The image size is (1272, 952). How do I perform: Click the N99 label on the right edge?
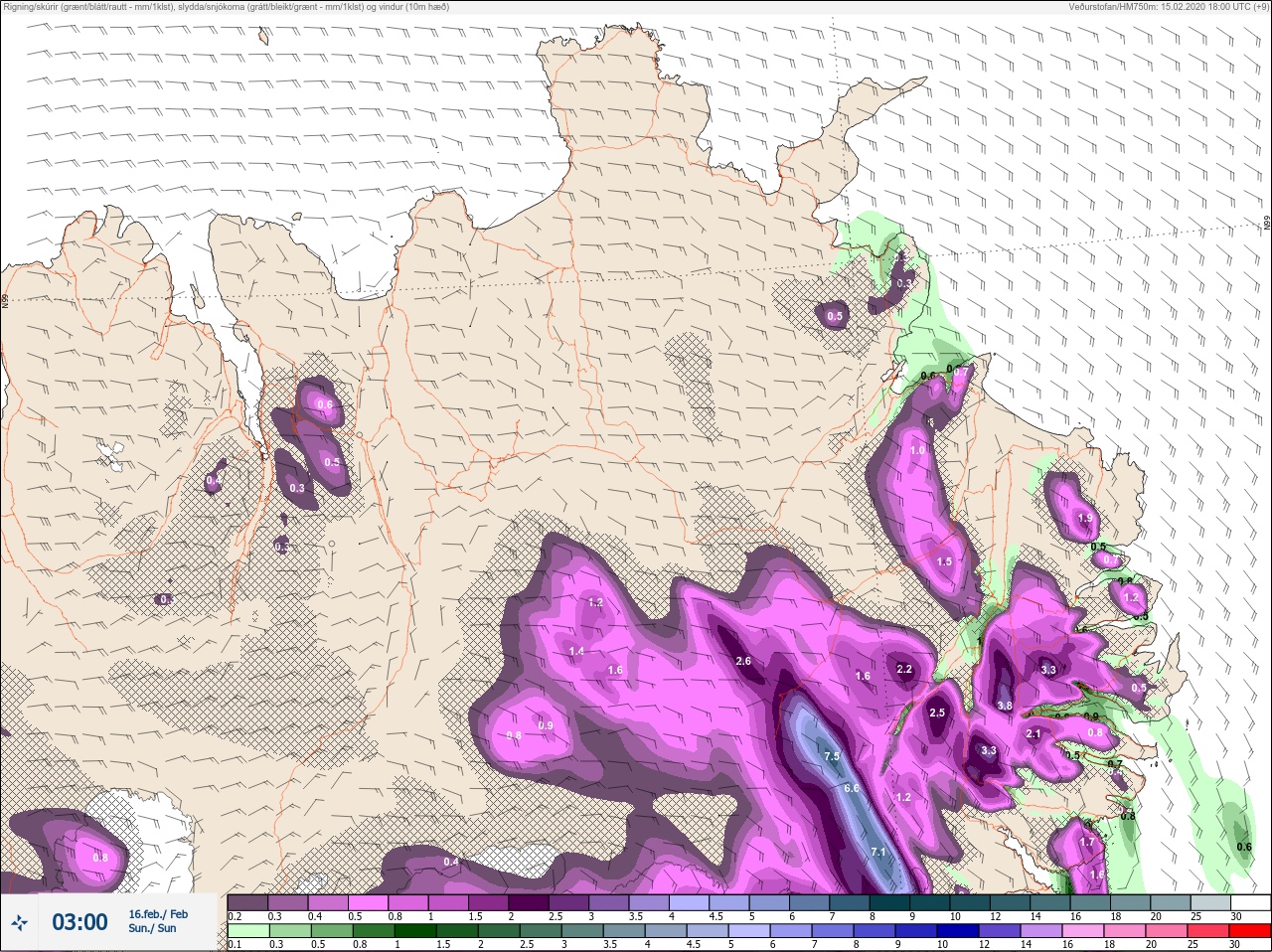(1267, 224)
